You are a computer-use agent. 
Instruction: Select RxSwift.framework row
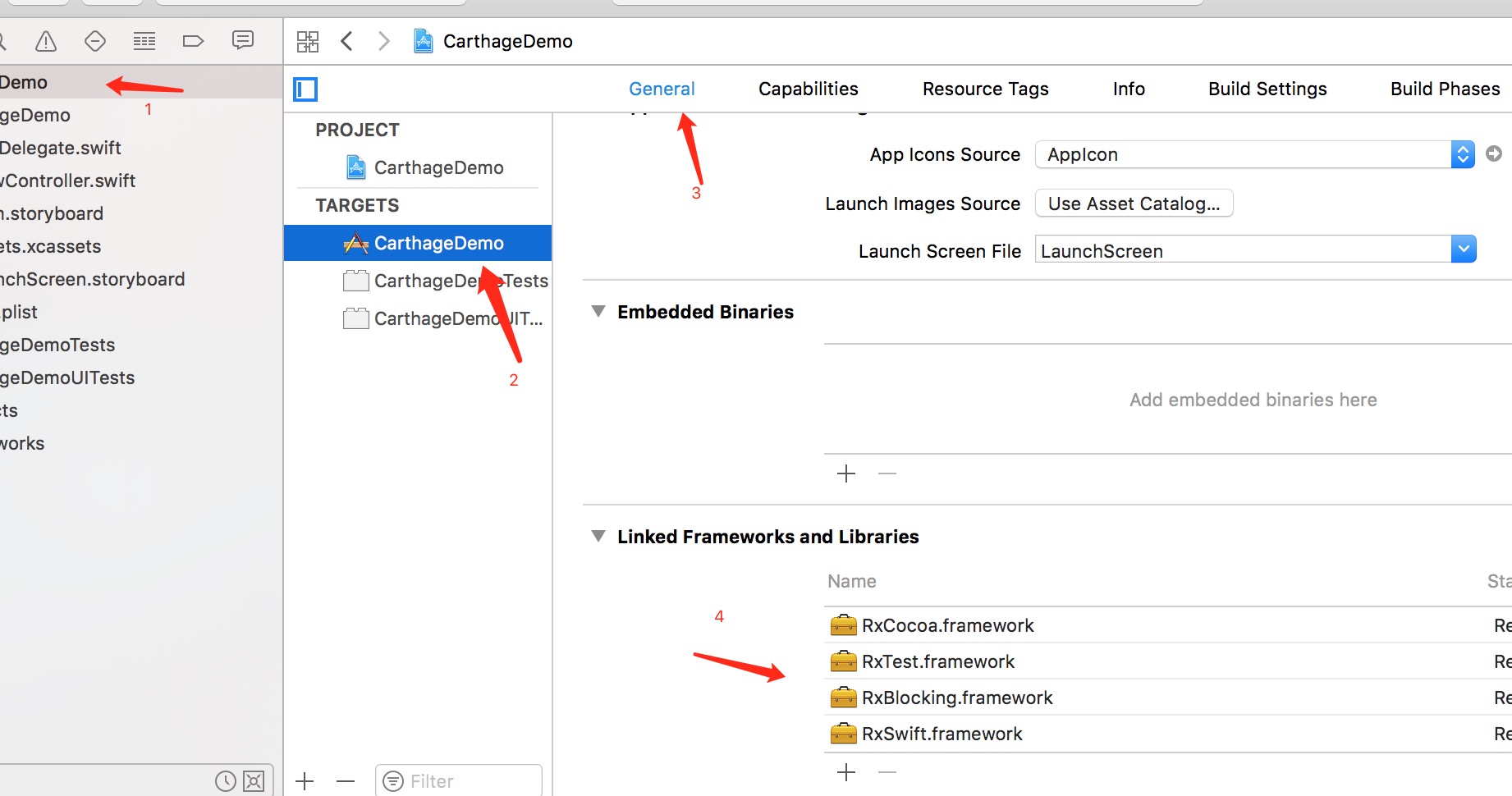pos(1167,734)
